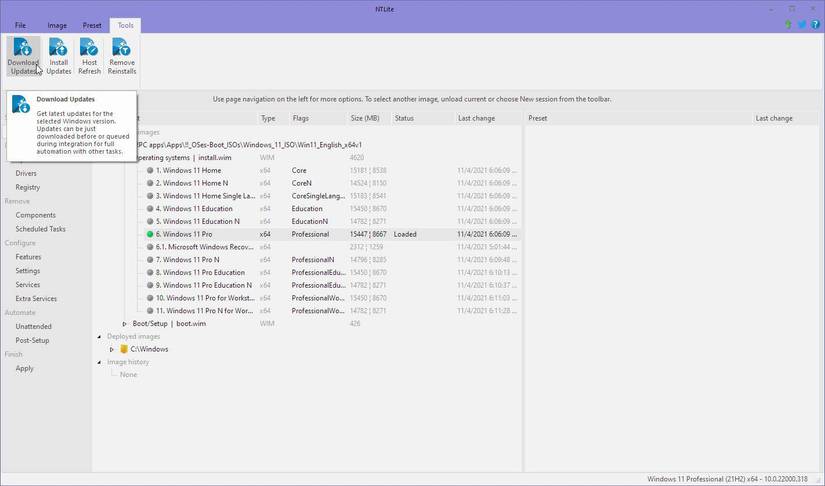
Task: Open the Apply page
Action: pos(24,369)
